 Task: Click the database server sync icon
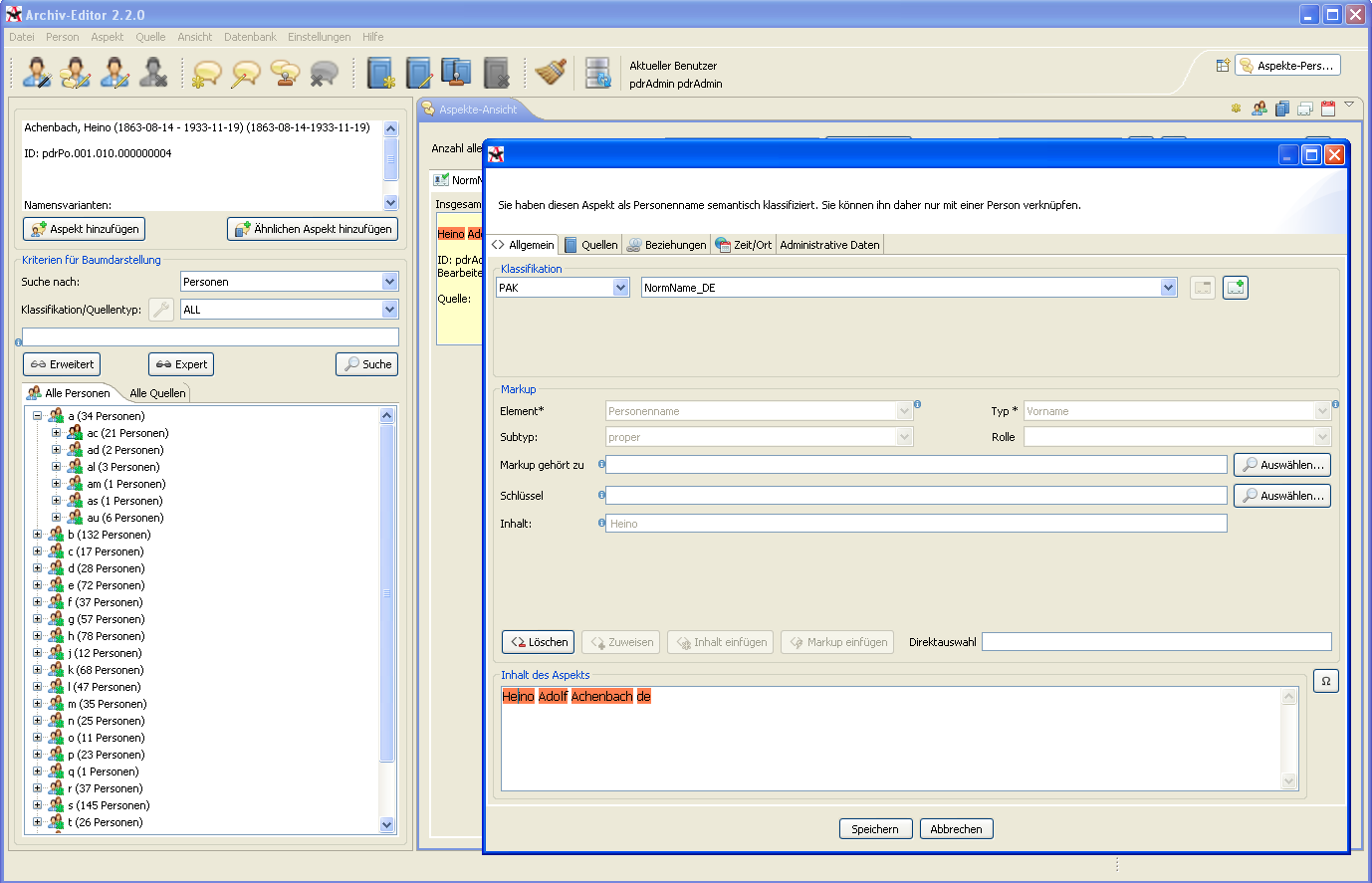(x=597, y=73)
